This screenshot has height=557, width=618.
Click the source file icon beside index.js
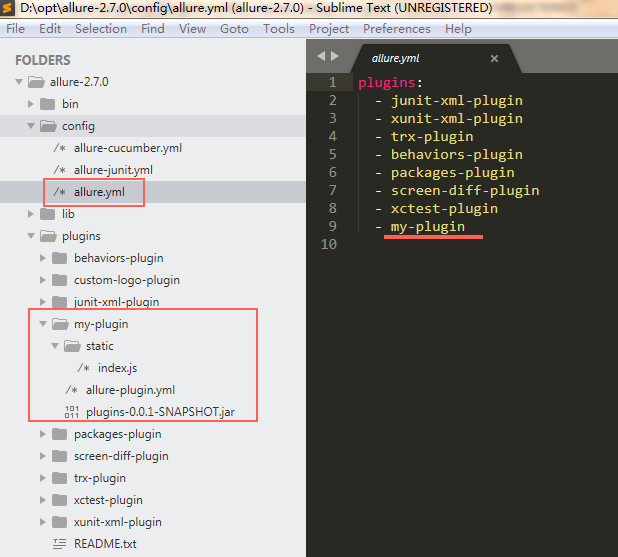point(84,368)
